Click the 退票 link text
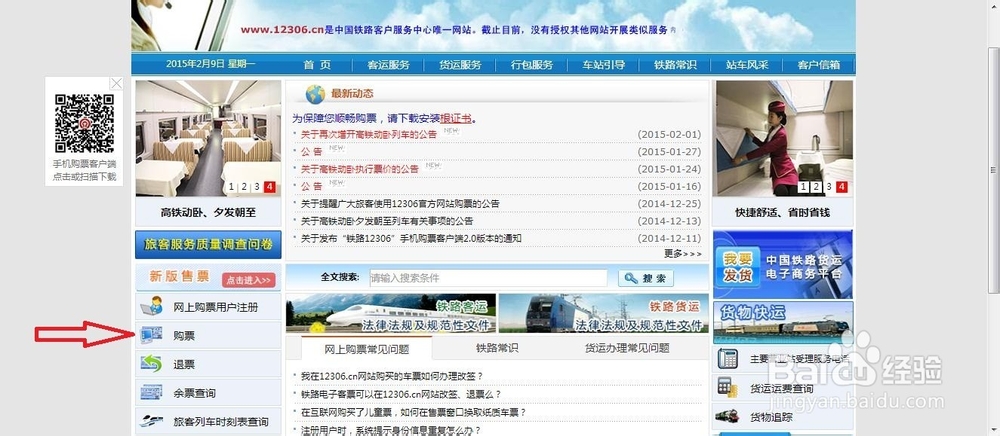 tap(184, 365)
